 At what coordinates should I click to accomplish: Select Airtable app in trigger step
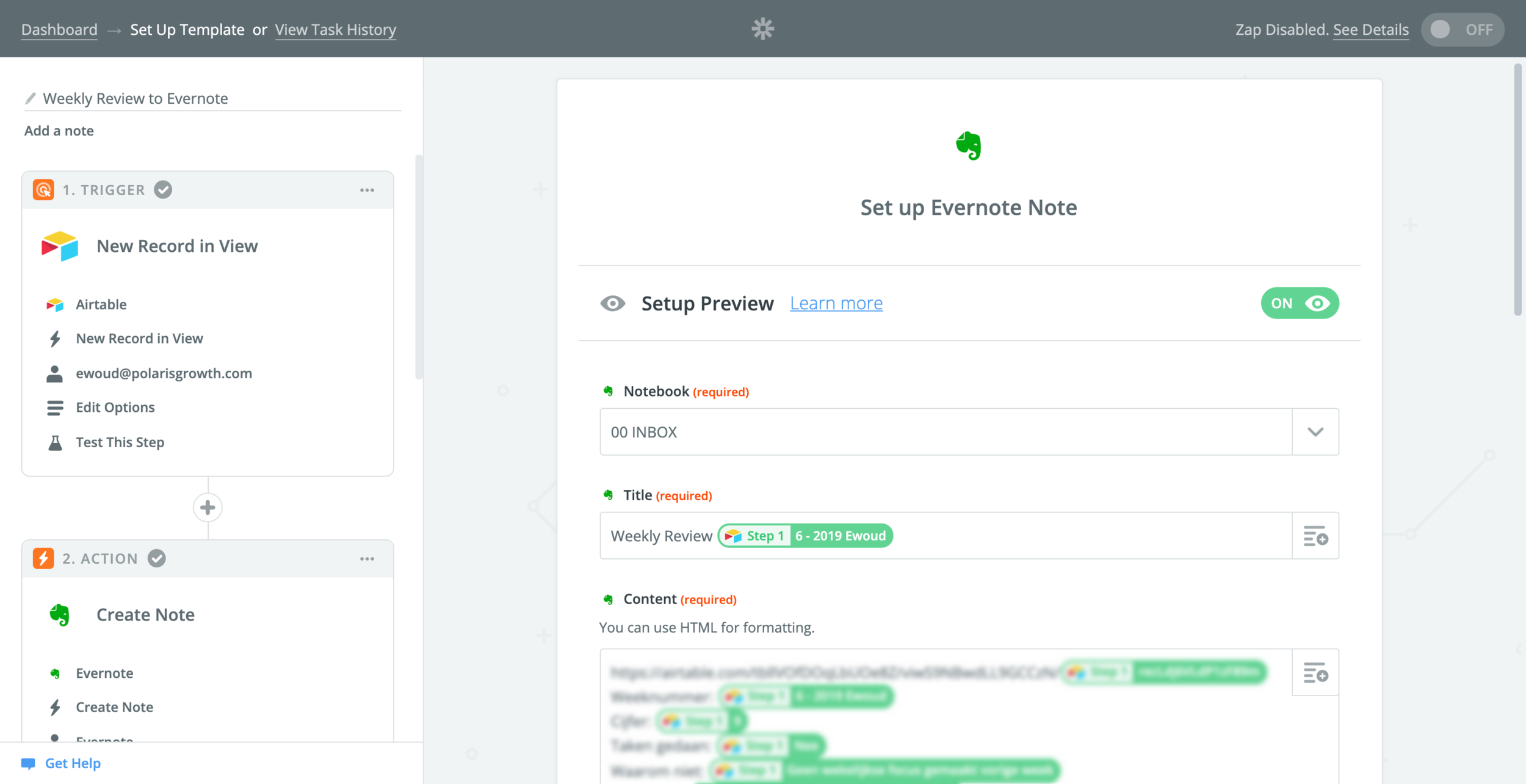coord(101,304)
